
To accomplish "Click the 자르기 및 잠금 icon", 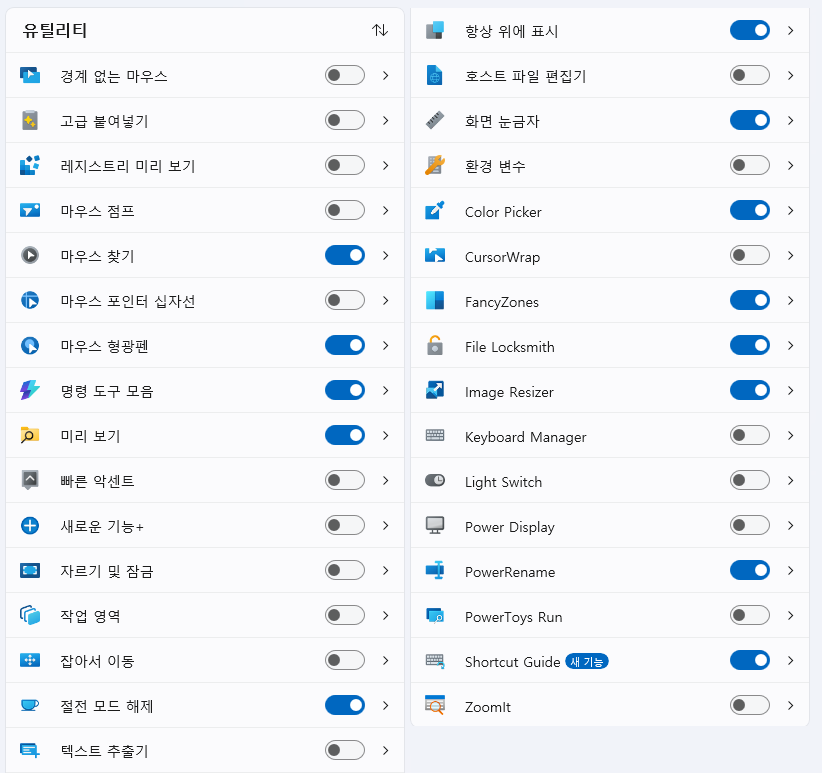I will 30,571.
